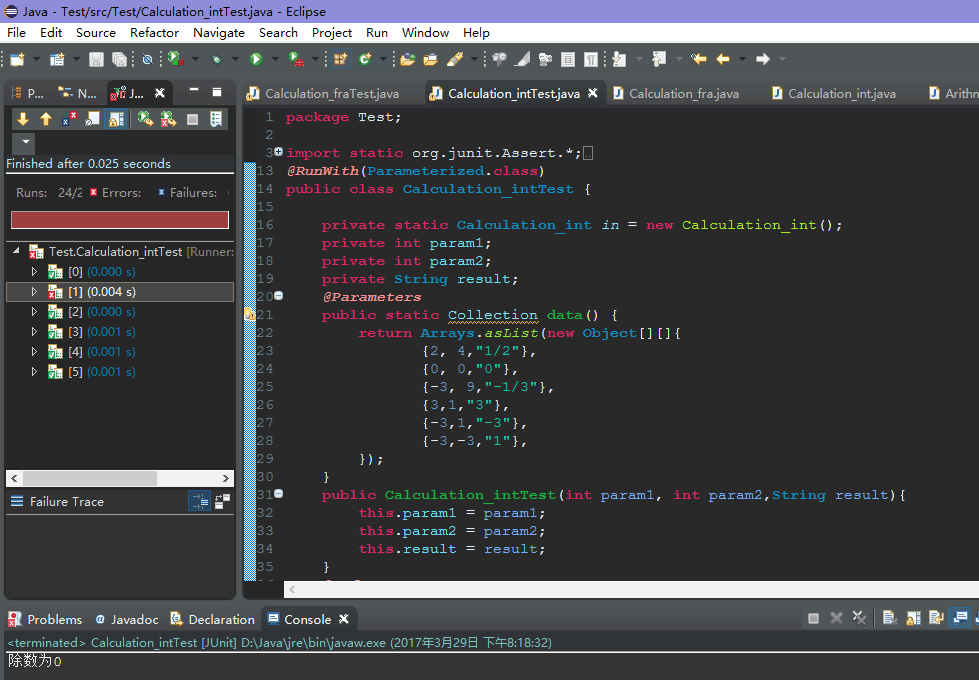The width and height of the screenshot is (979, 680).
Task: Click Rerun Test Failures First icon
Action: (168, 119)
